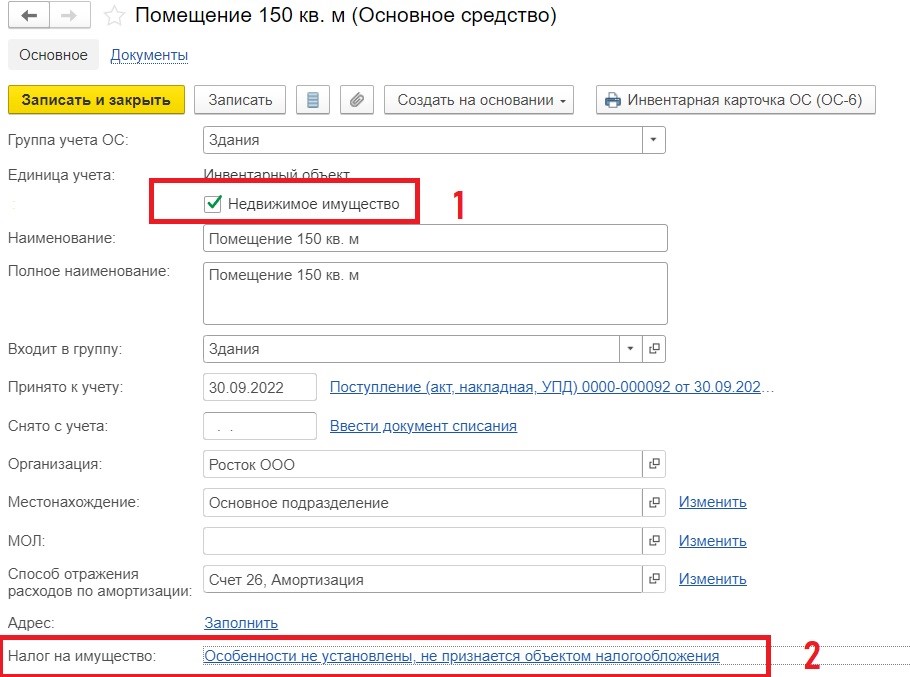Focus the Снято с учета date field
The height and width of the screenshot is (677, 910).
(260, 426)
